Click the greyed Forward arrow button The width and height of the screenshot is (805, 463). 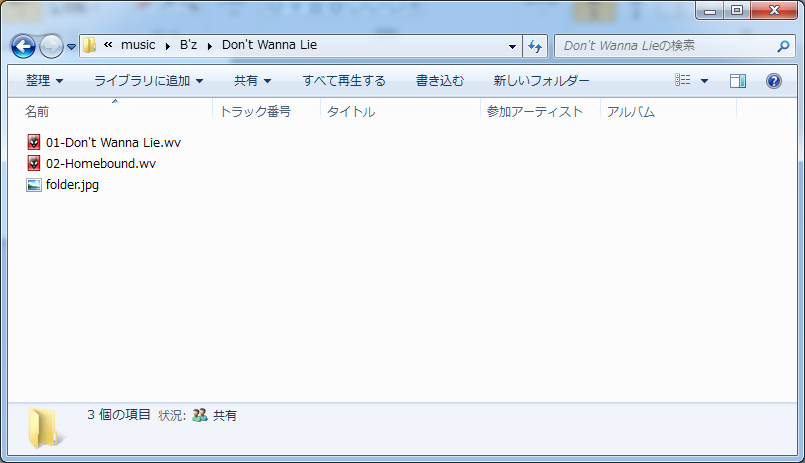(51, 47)
